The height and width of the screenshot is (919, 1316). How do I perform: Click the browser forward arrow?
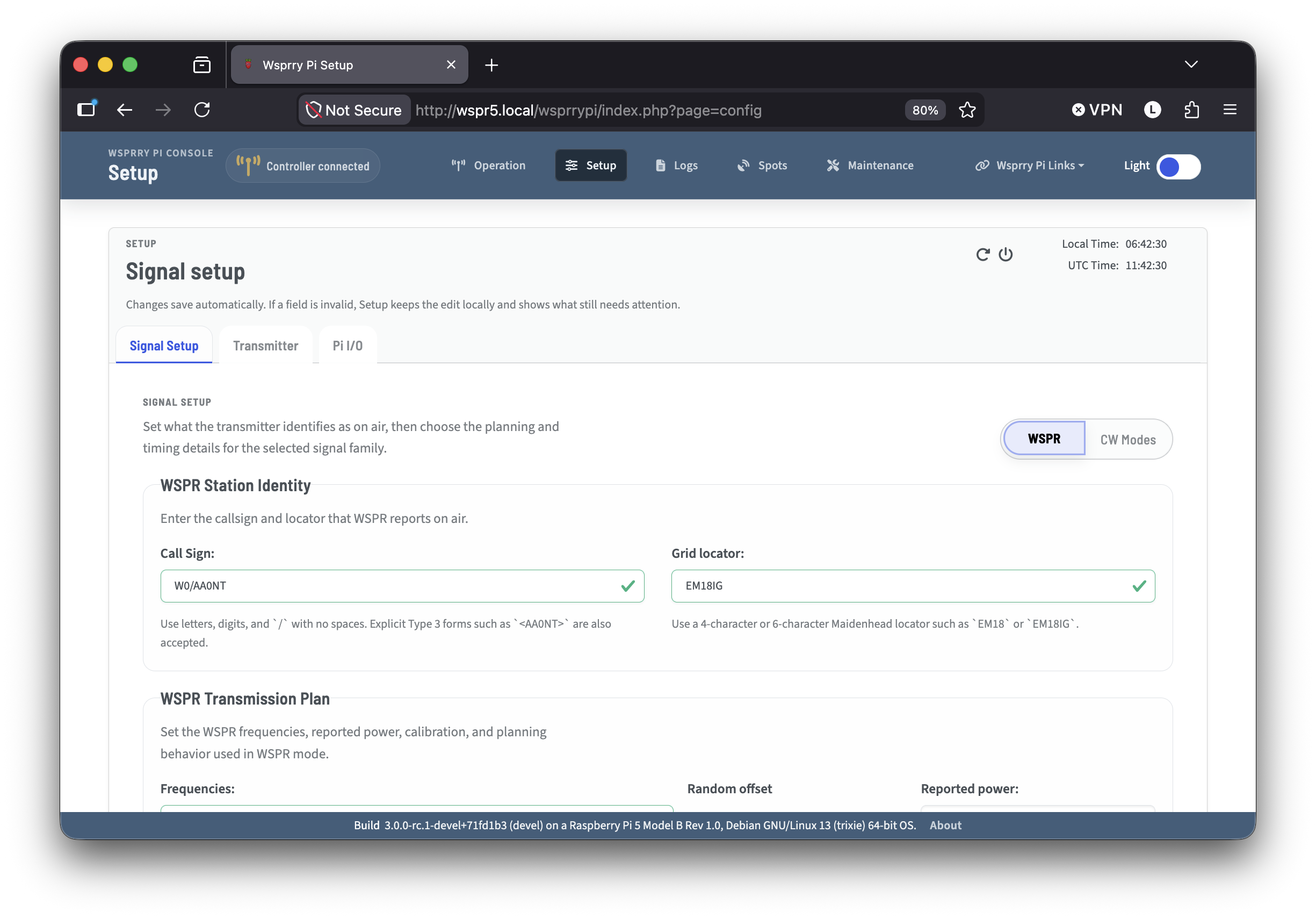(x=163, y=110)
